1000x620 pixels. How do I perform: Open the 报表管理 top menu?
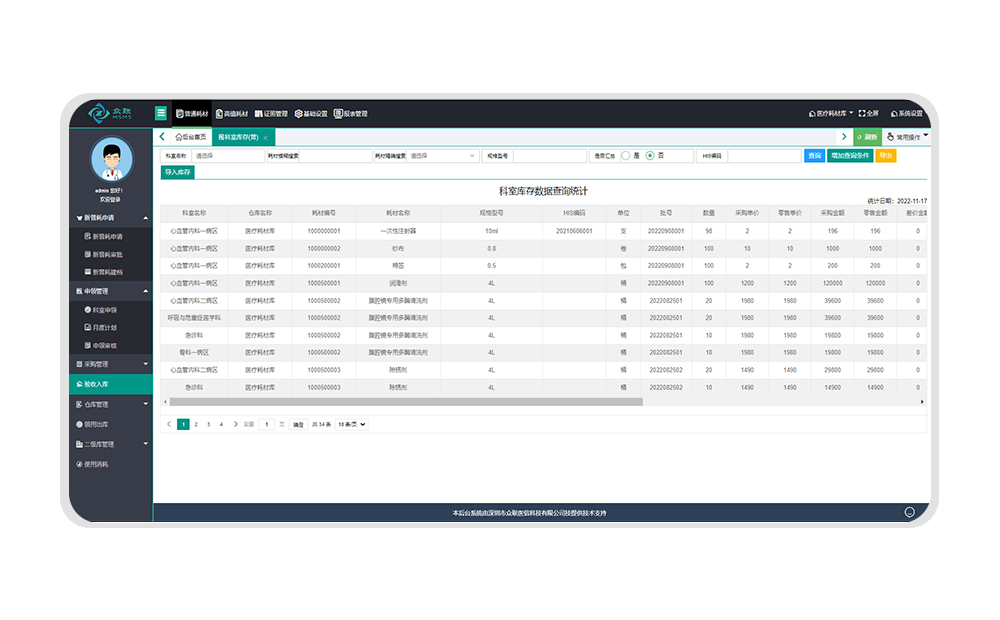click(x=351, y=114)
